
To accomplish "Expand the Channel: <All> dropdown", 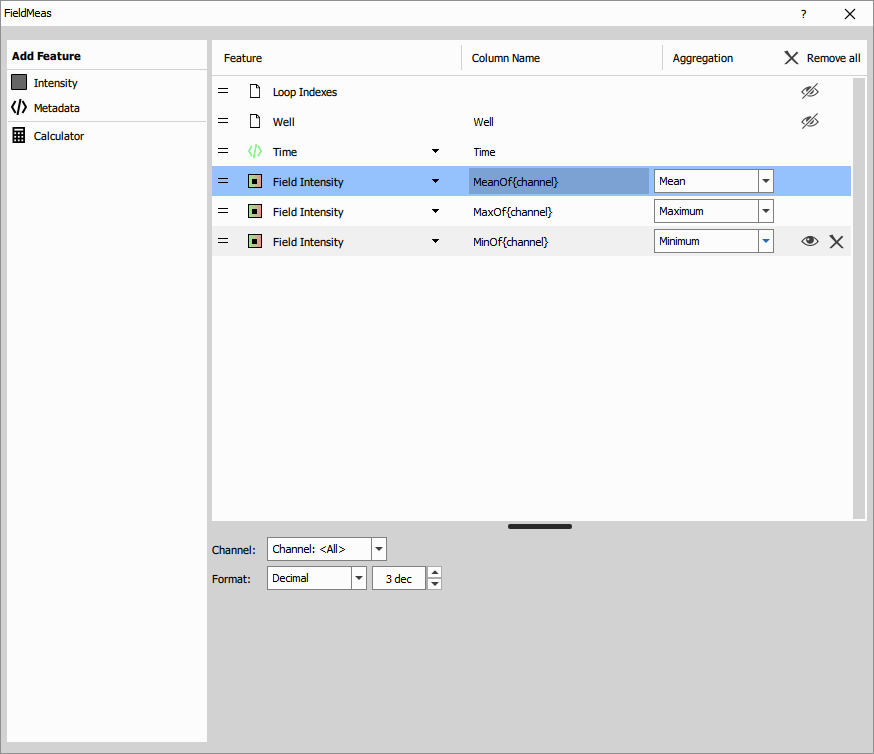I will [379, 549].
